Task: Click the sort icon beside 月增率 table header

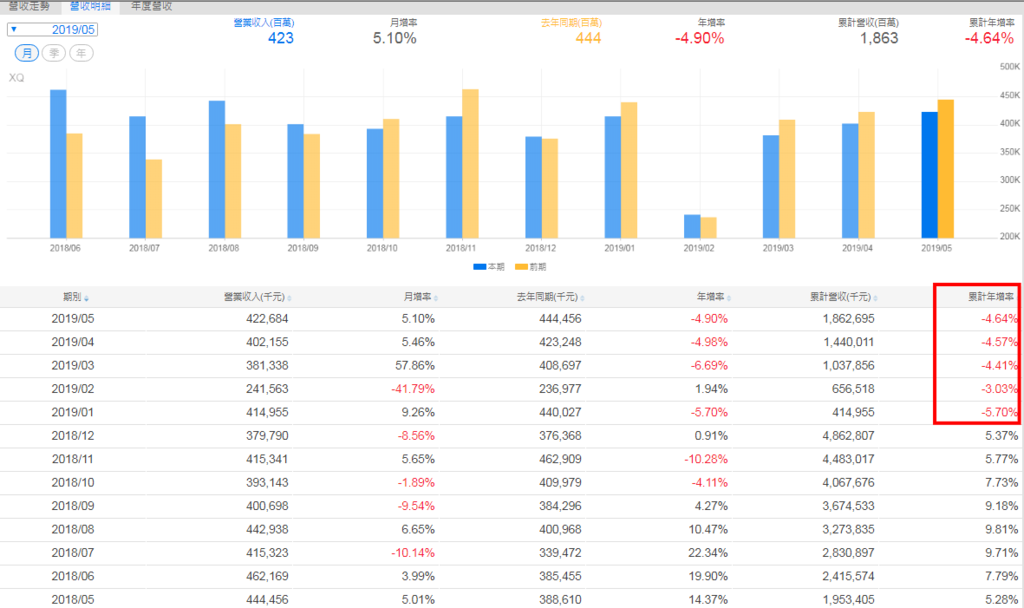Action: point(436,298)
